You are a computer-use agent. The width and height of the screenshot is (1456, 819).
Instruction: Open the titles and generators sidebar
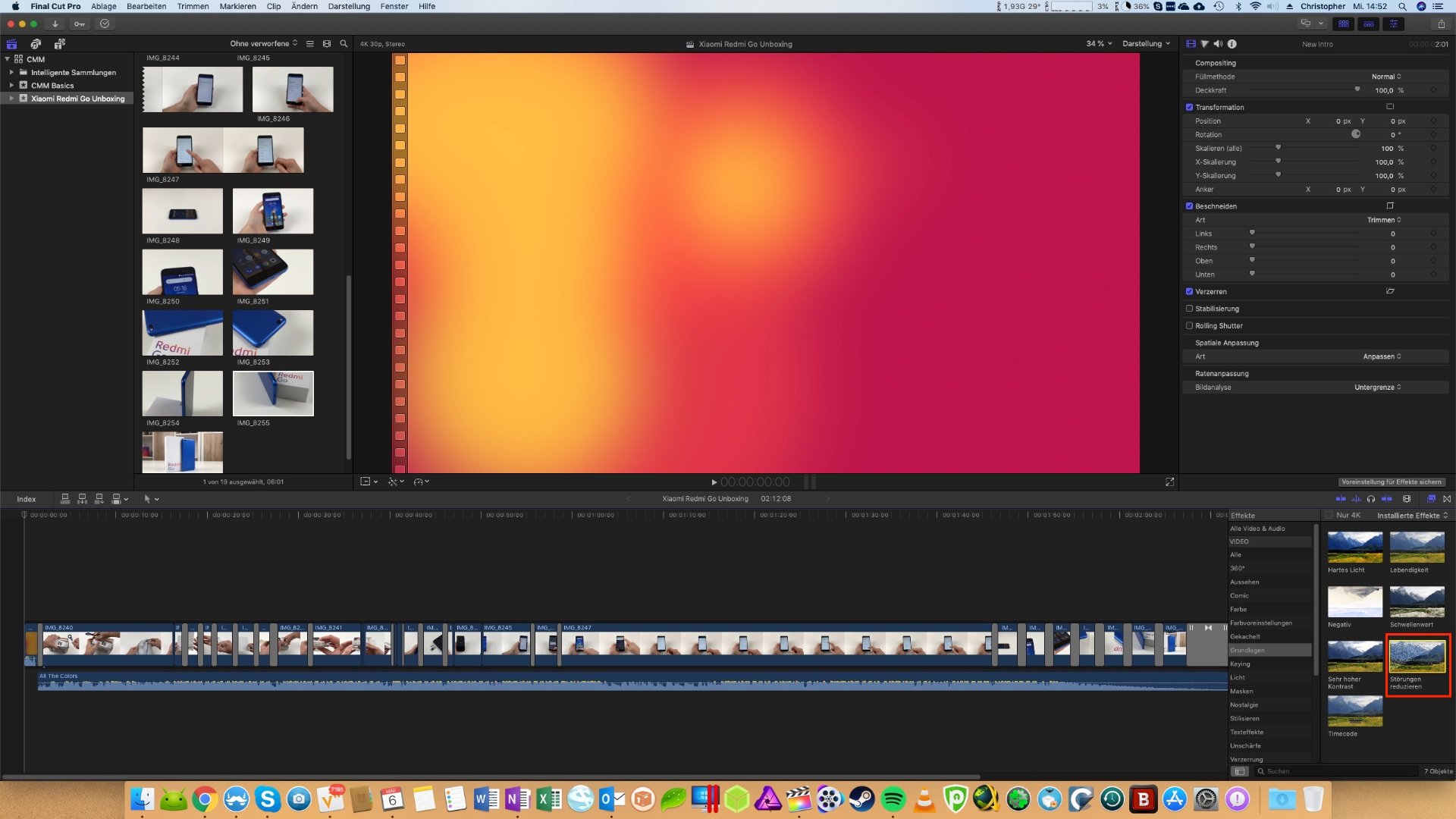[60, 44]
